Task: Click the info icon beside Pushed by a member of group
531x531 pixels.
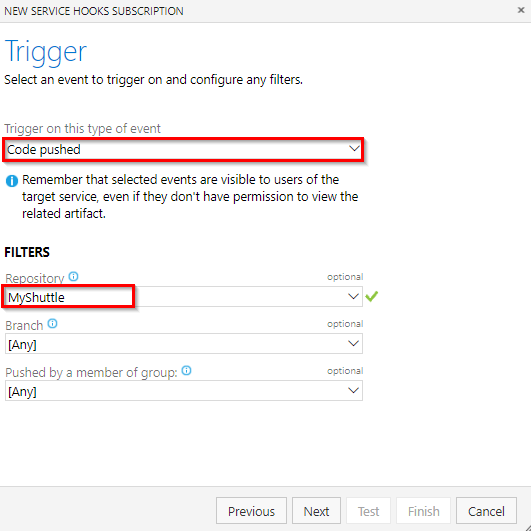Action: pos(187,370)
